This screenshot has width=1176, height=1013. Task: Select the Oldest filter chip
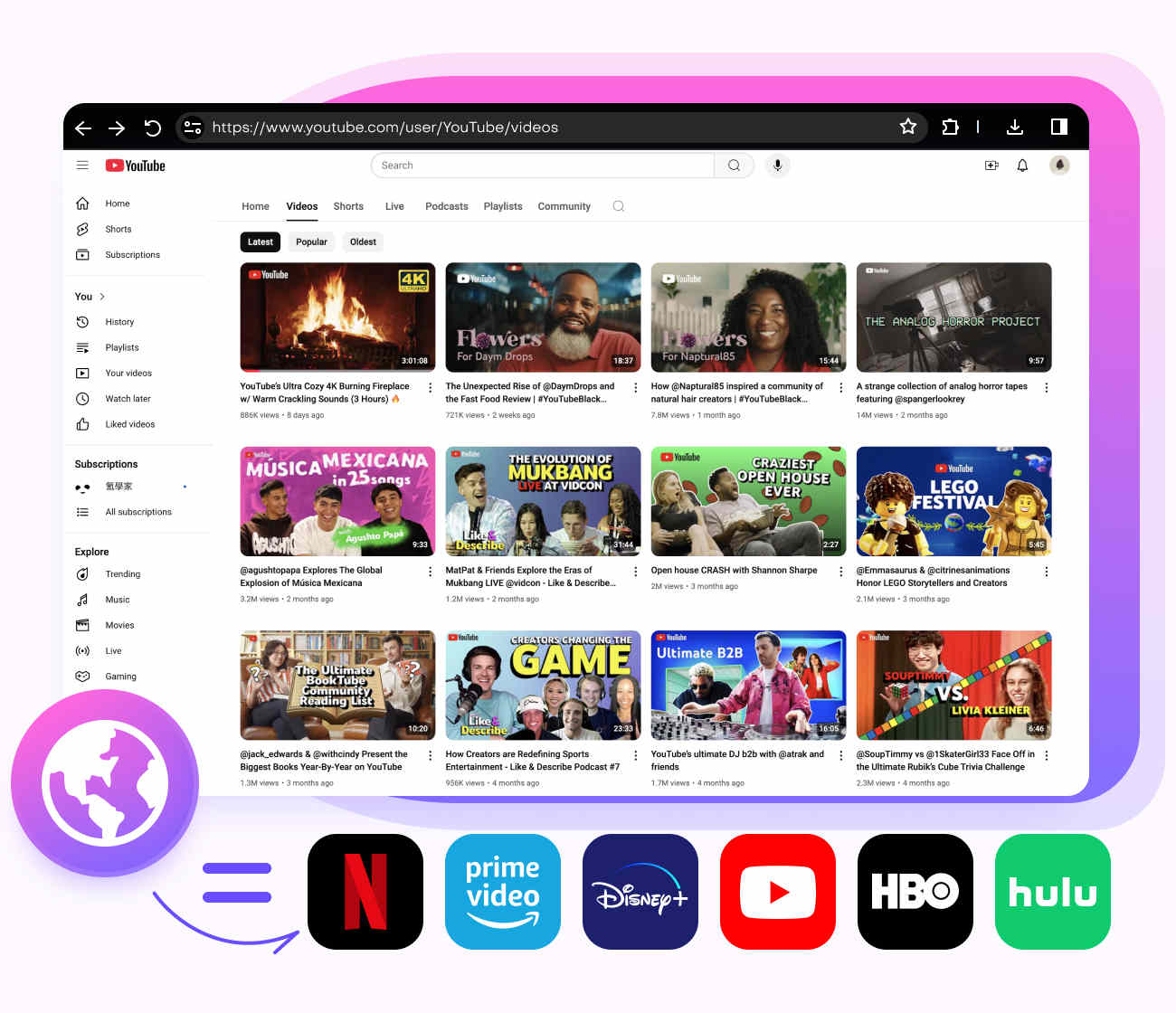(363, 241)
